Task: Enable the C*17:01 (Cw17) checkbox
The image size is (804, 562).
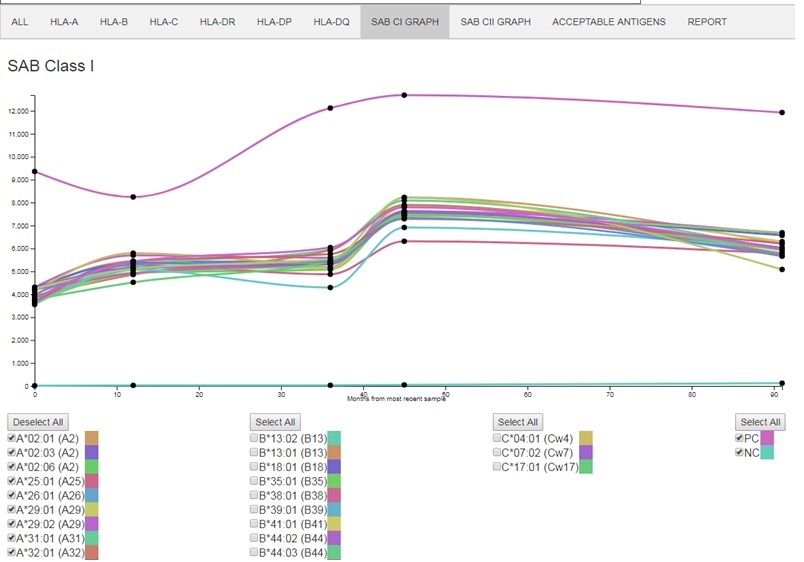Action: (496, 467)
